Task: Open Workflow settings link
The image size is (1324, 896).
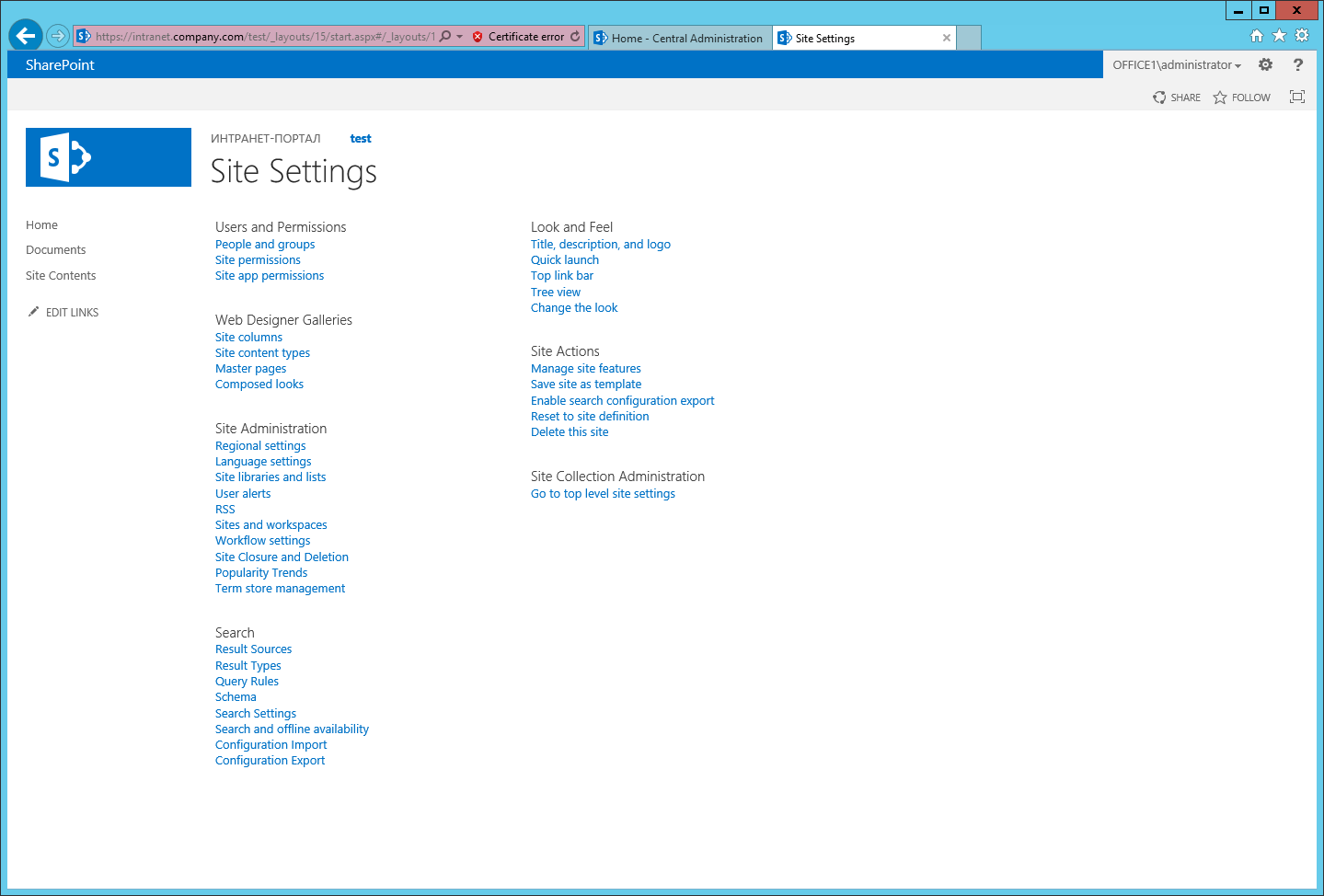Action: tap(263, 541)
